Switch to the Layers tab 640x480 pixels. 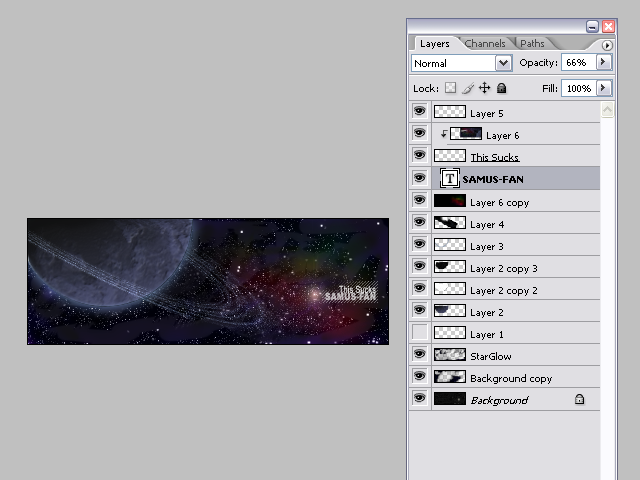[x=435, y=43]
